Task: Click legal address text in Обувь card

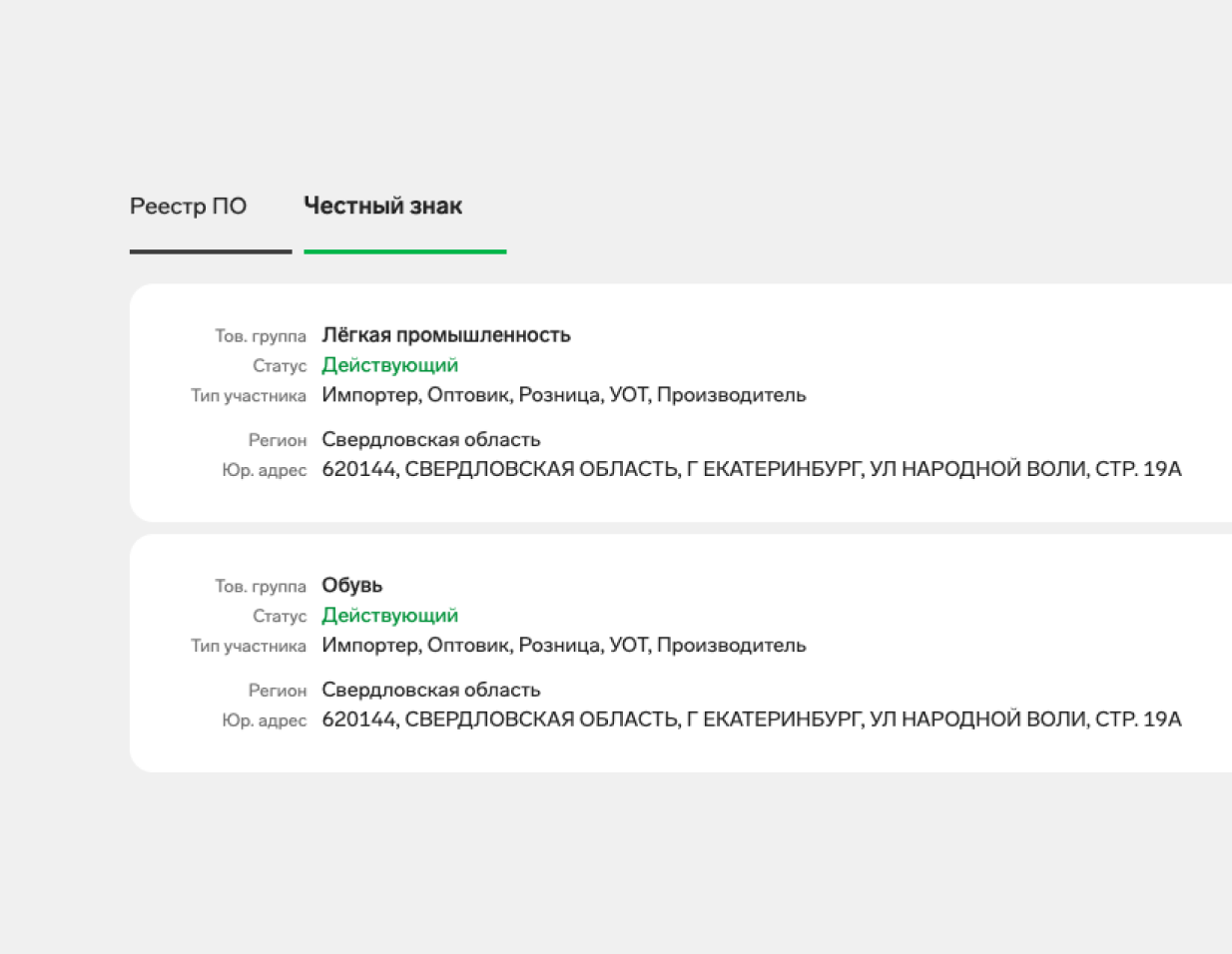Action: pyautogui.click(x=751, y=719)
